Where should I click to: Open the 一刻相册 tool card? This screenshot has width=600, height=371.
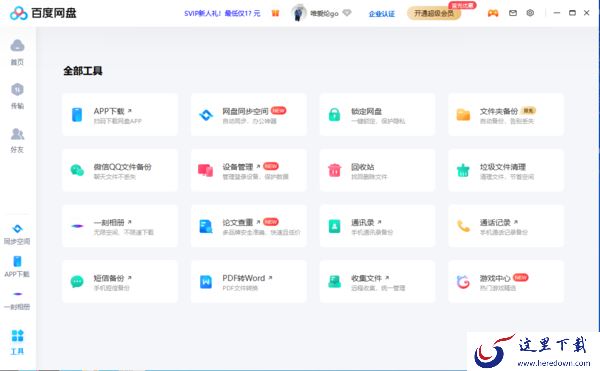[x=120, y=226]
